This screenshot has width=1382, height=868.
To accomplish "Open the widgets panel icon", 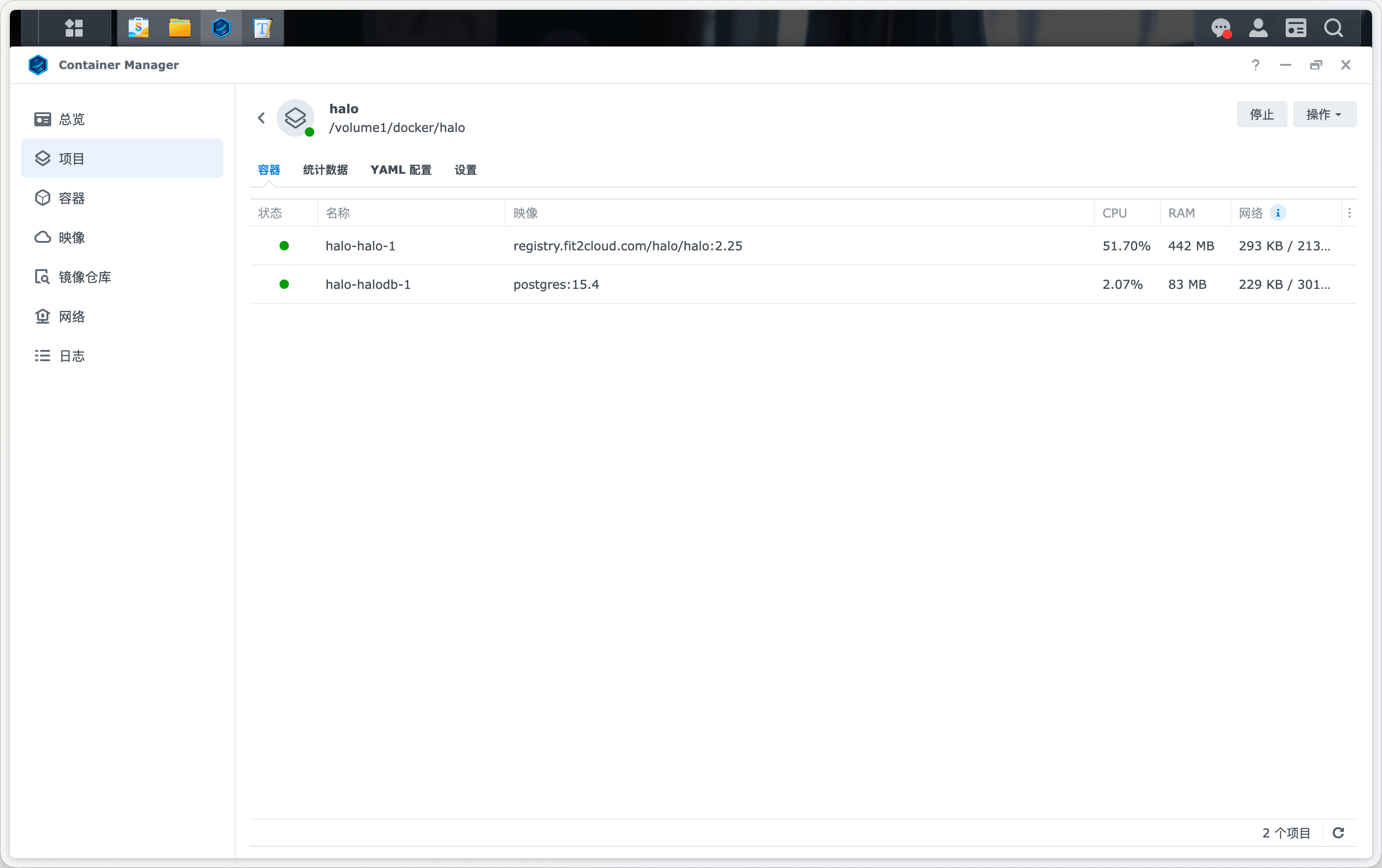I will (1296, 28).
